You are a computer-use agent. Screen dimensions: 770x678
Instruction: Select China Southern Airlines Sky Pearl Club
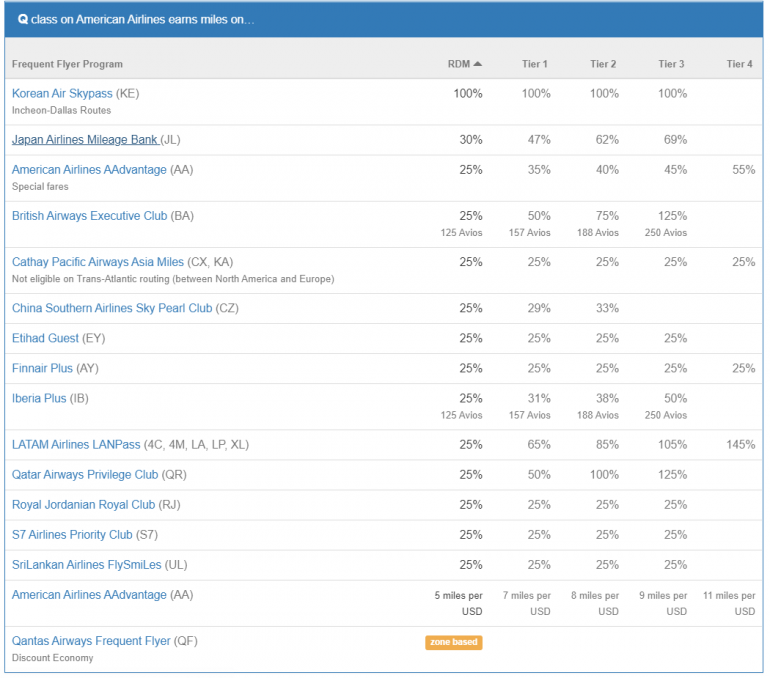click(112, 308)
